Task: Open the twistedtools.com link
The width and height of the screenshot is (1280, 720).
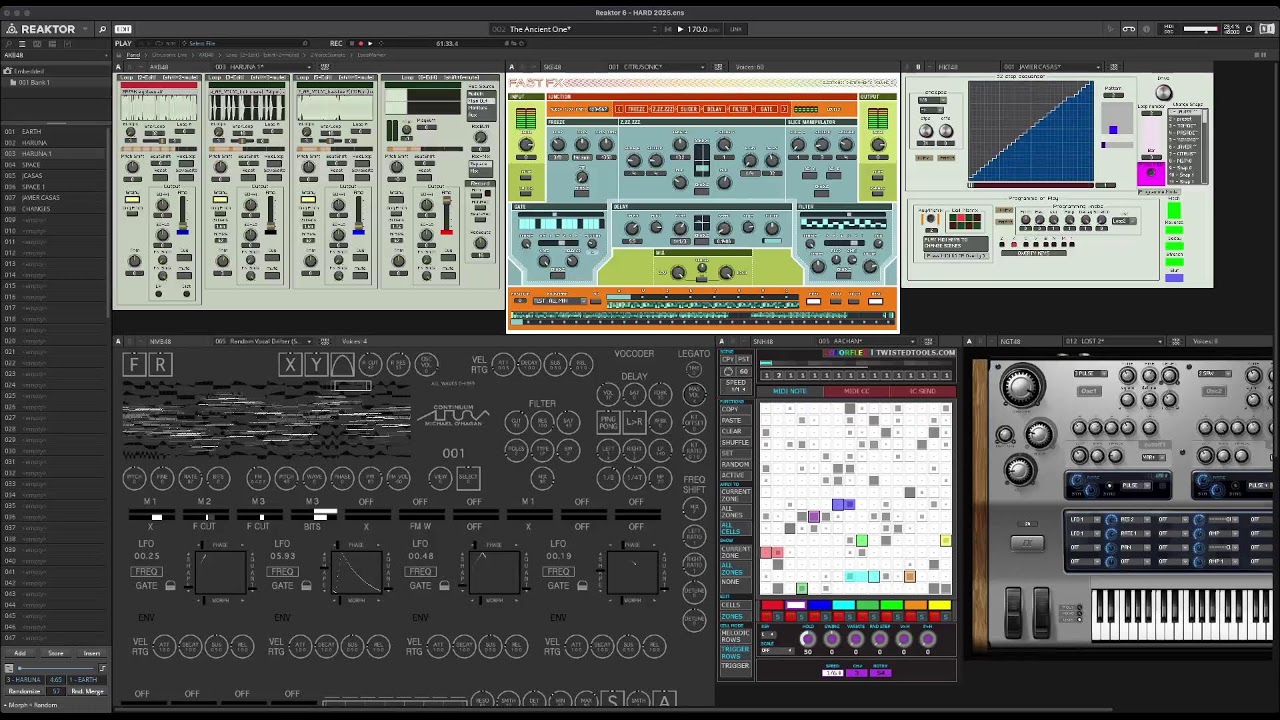Action: [915, 353]
